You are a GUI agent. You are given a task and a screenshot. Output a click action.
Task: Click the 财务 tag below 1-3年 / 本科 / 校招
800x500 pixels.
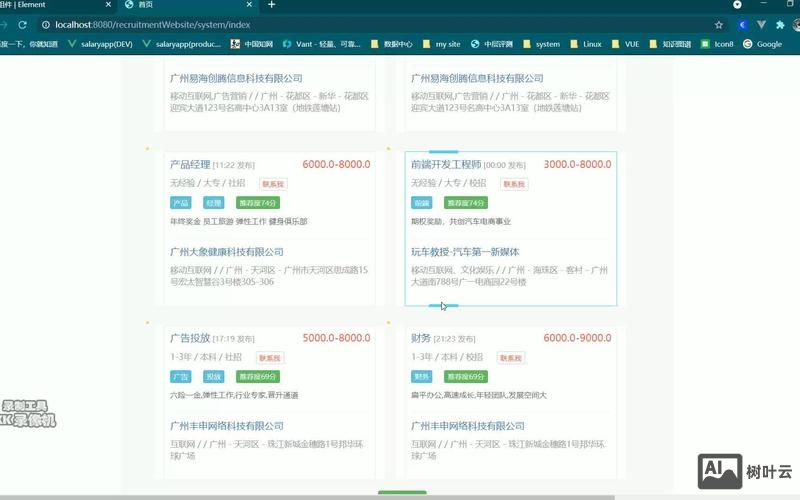click(421, 377)
